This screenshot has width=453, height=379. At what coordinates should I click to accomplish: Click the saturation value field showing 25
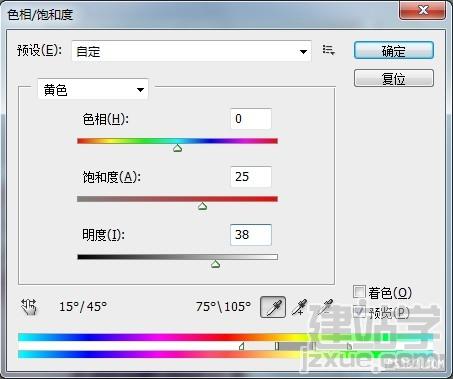[x=251, y=177]
